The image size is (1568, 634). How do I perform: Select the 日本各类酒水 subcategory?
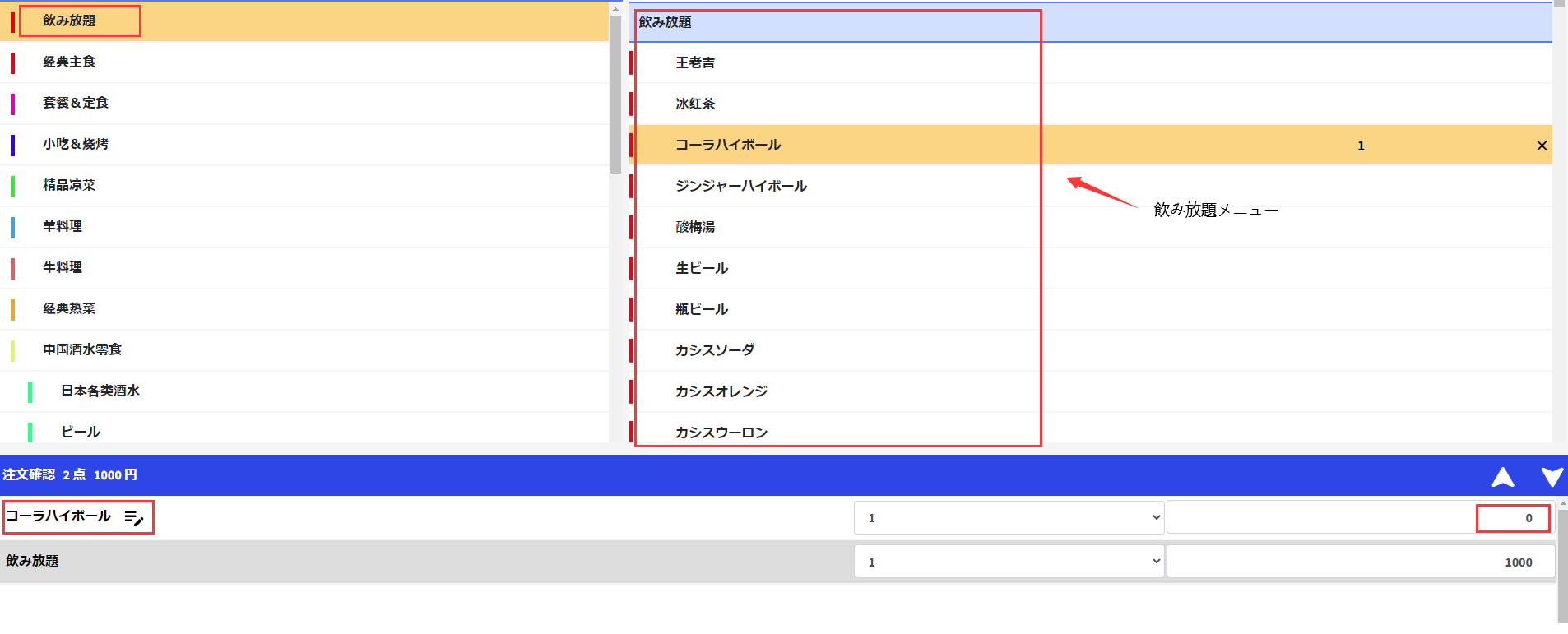coord(100,391)
